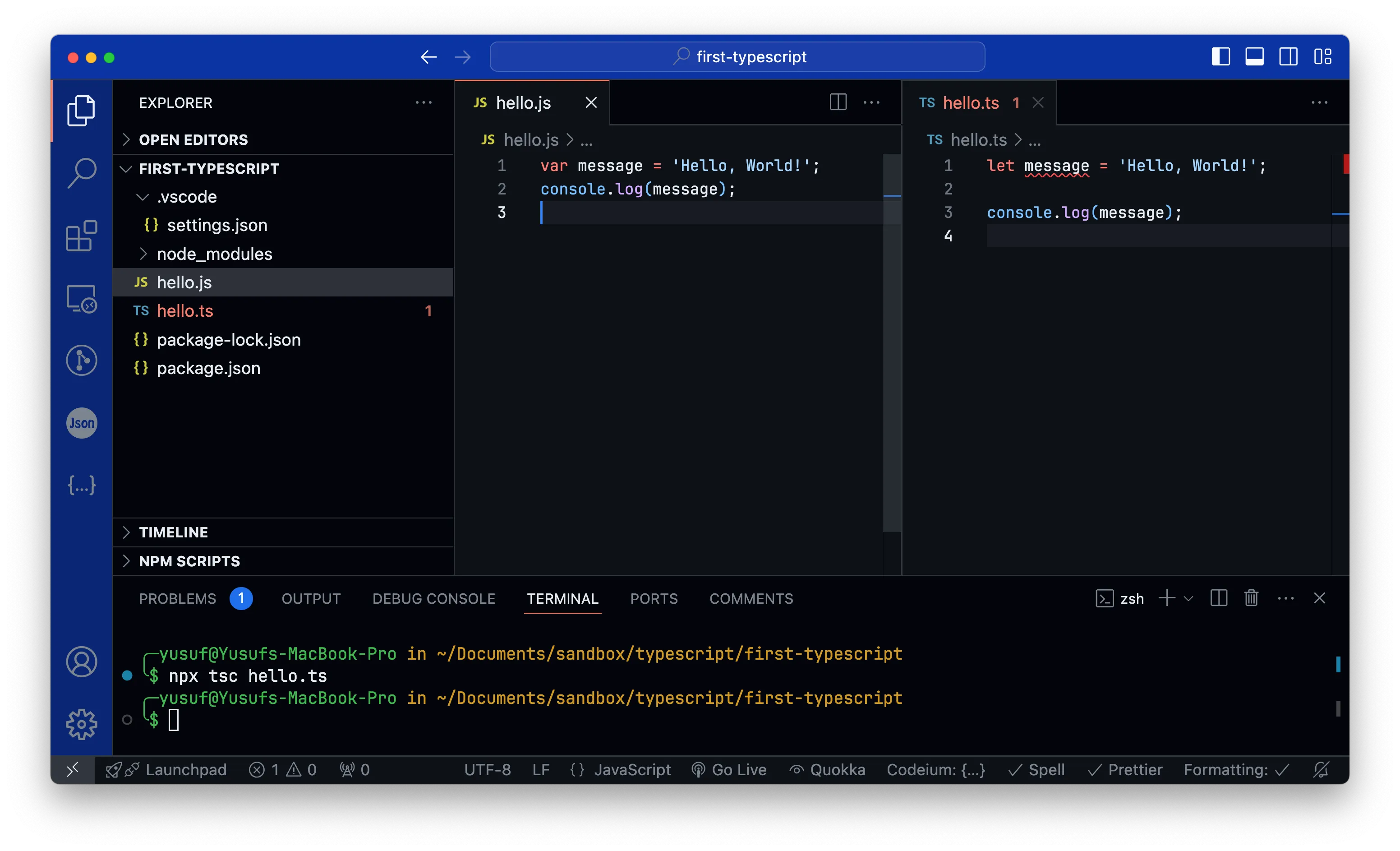This screenshot has width=1400, height=851.
Task: Open the Extensions view in activity bar
Action: click(x=81, y=236)
